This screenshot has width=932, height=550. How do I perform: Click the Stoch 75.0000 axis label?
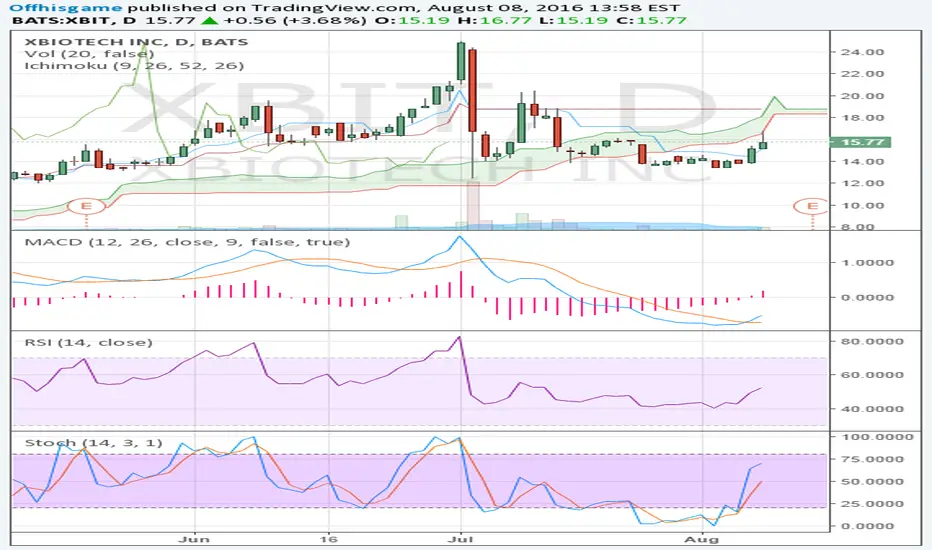click(x=871, y=459)
